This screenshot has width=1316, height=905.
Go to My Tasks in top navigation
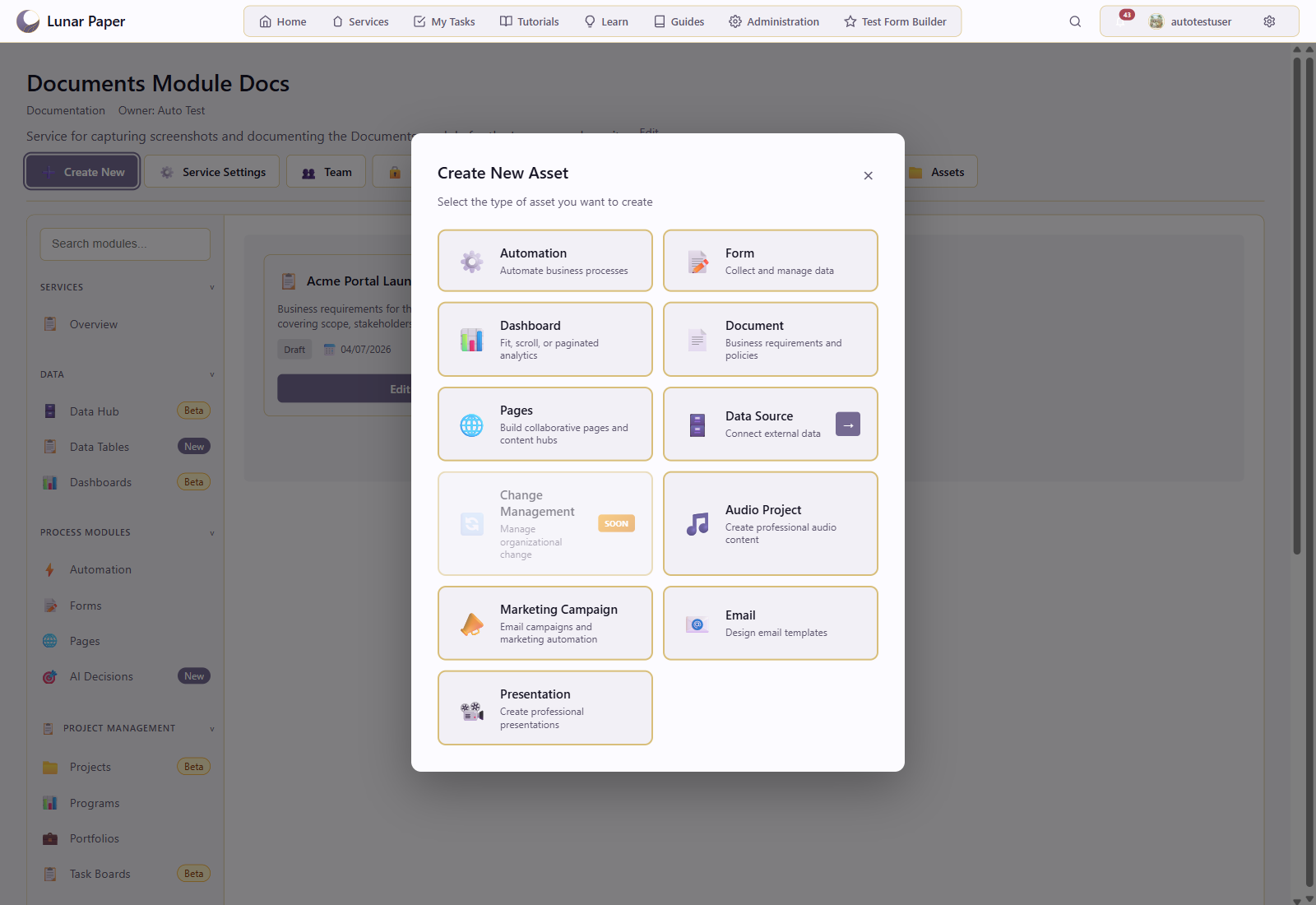coord(444,21)
